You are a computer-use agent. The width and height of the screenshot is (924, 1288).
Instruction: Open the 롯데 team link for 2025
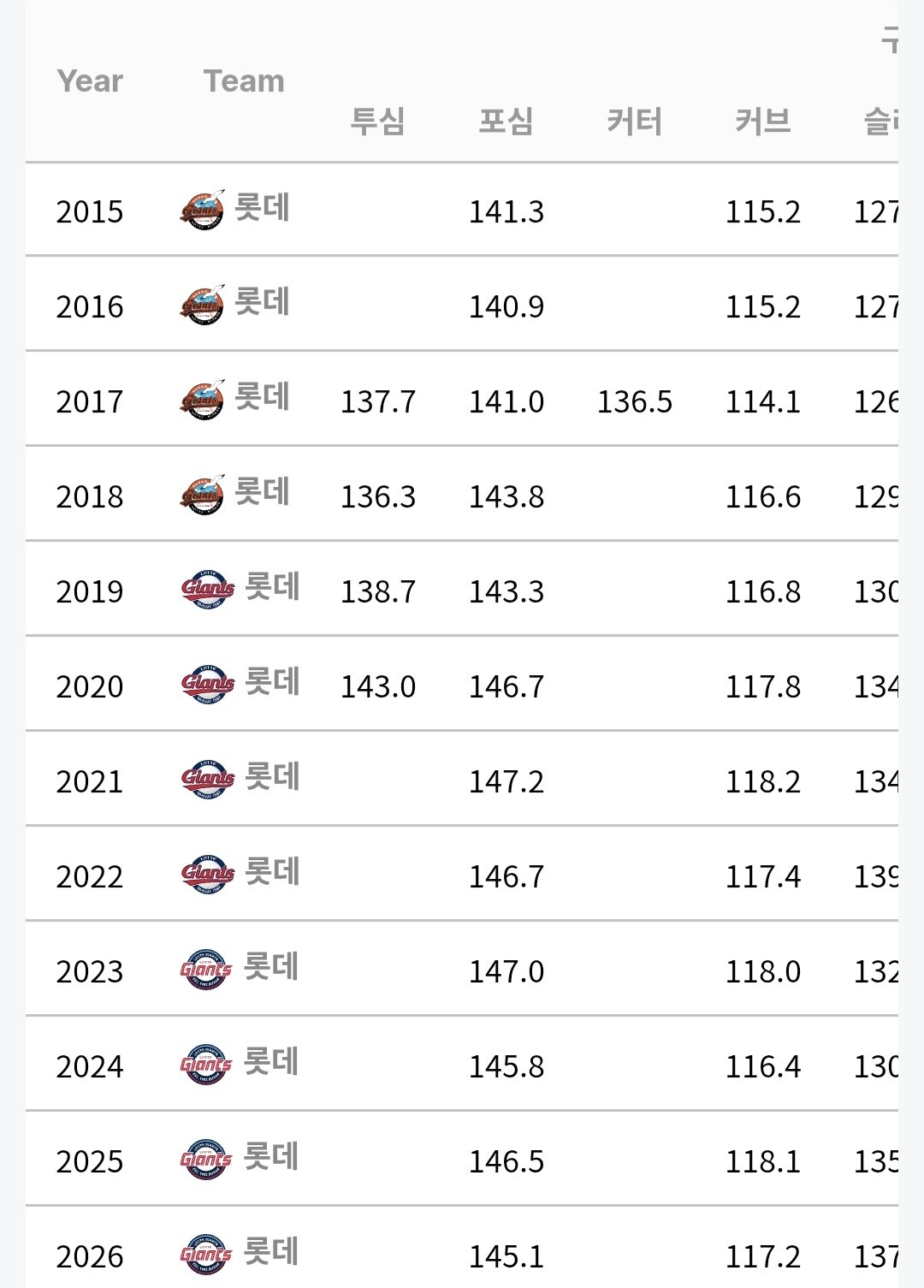[x=271, y=1158]
